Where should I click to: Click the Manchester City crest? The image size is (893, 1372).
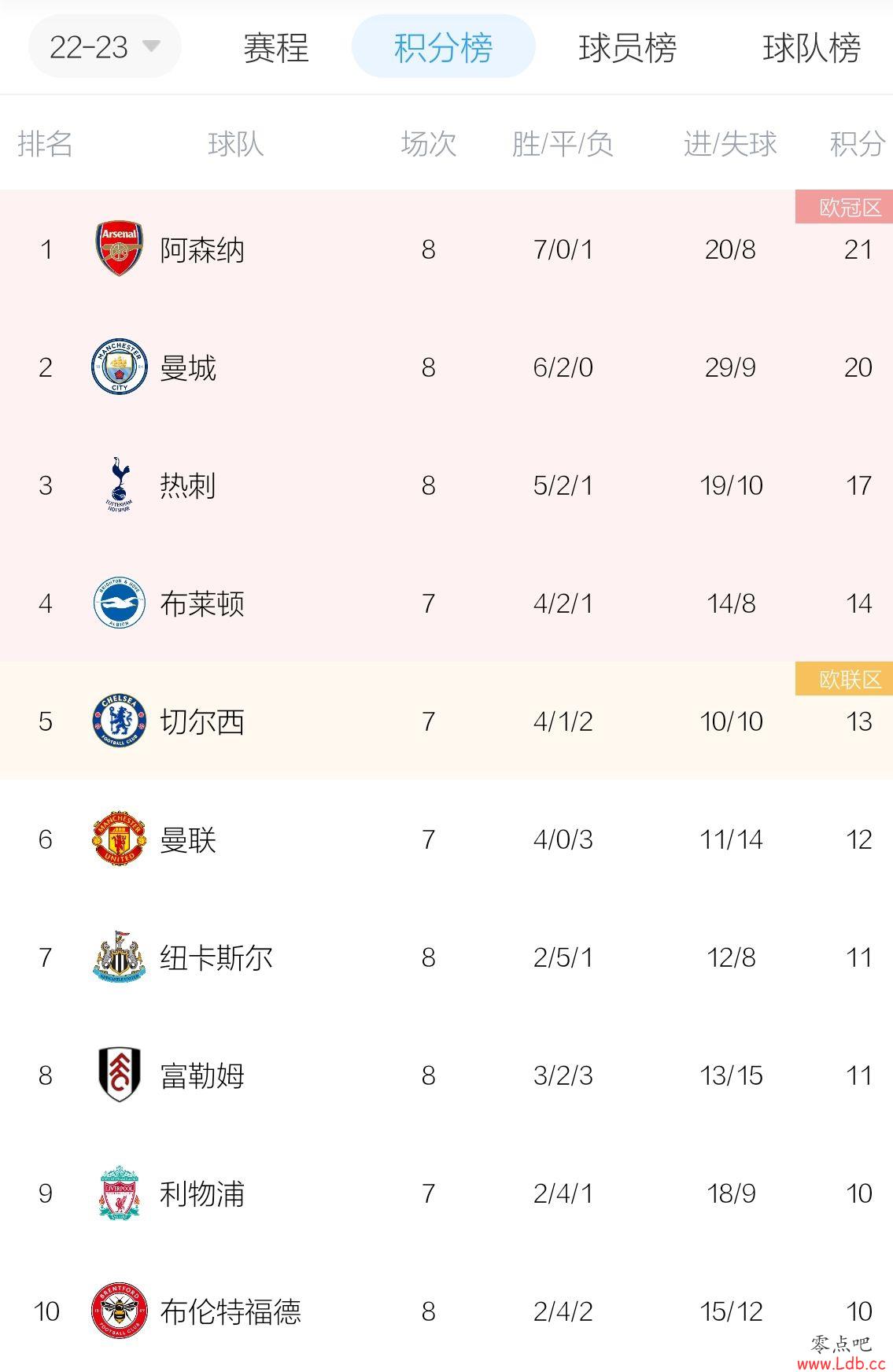[120, 367]
